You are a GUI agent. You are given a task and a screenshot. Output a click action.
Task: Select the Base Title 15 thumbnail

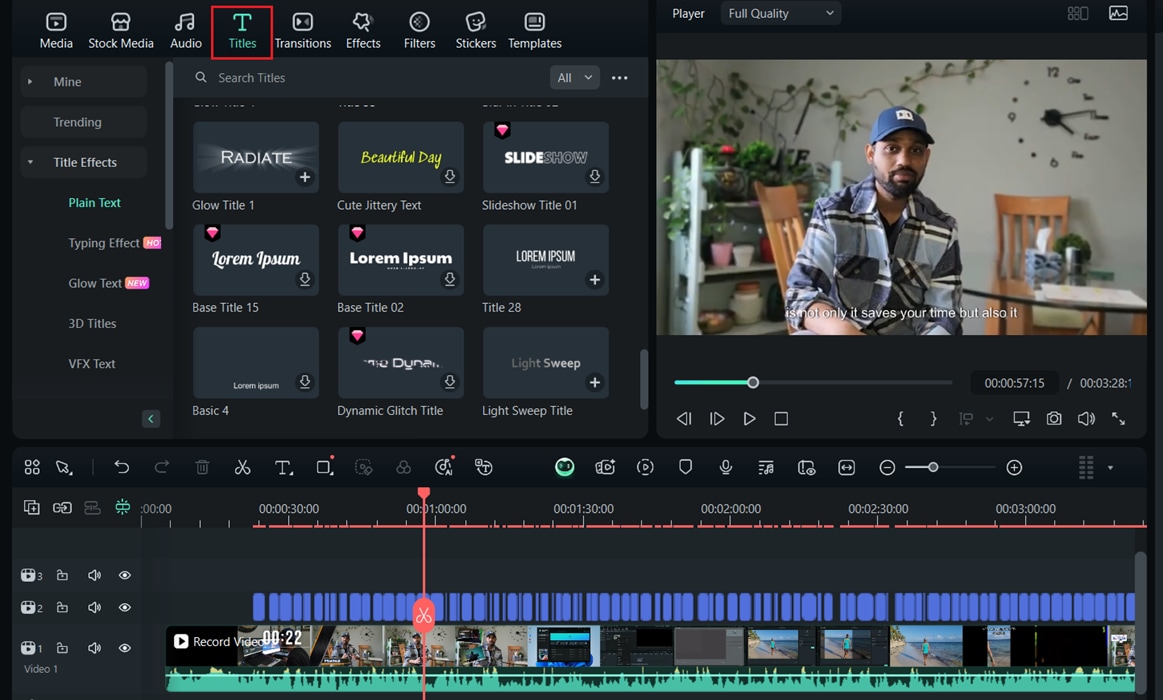[x=256, y=260]
